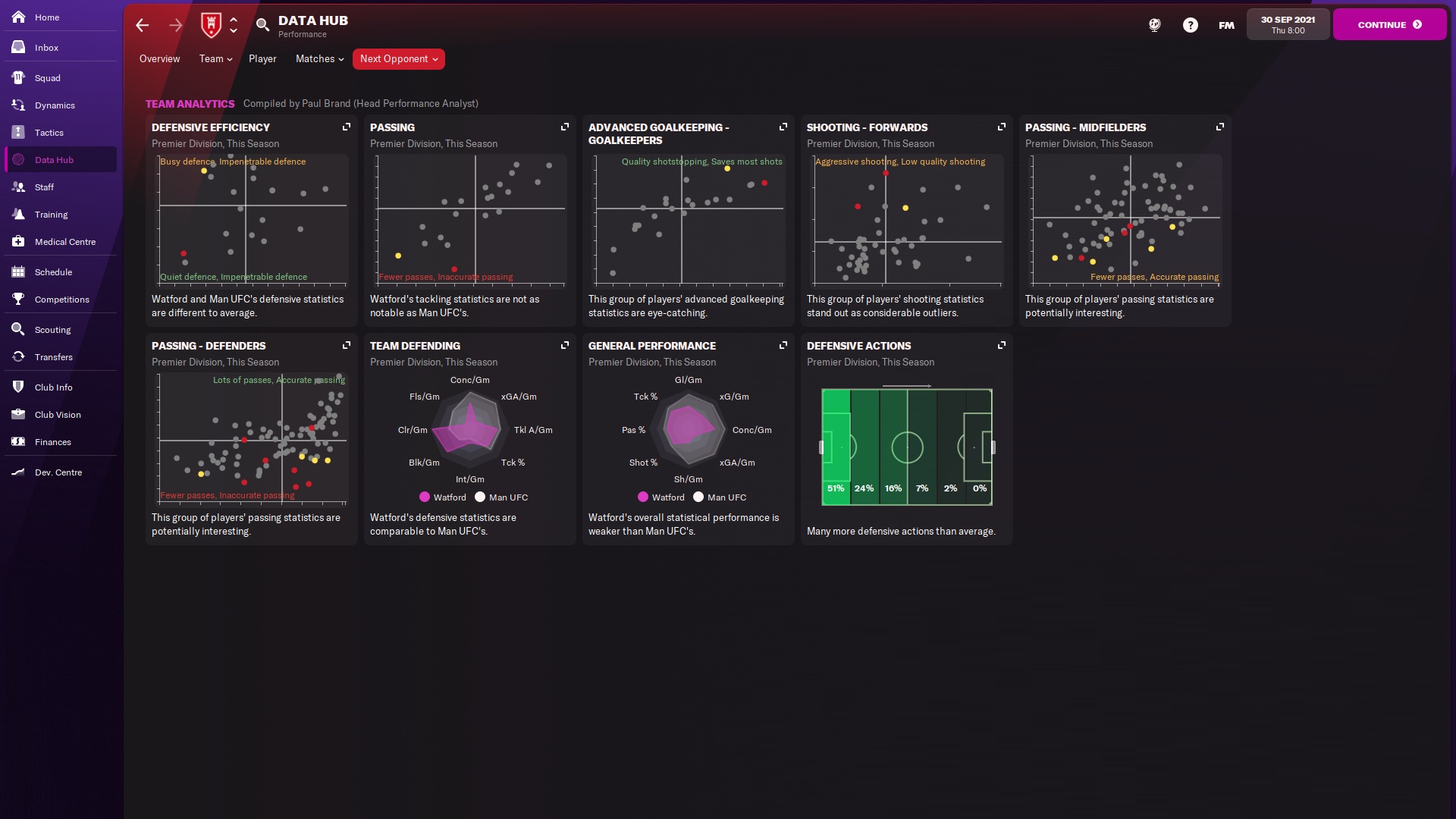Open the Team dropdown tab
This screenshot has height=819, width=1456.
pyautogui.click(x=215, y=58)
